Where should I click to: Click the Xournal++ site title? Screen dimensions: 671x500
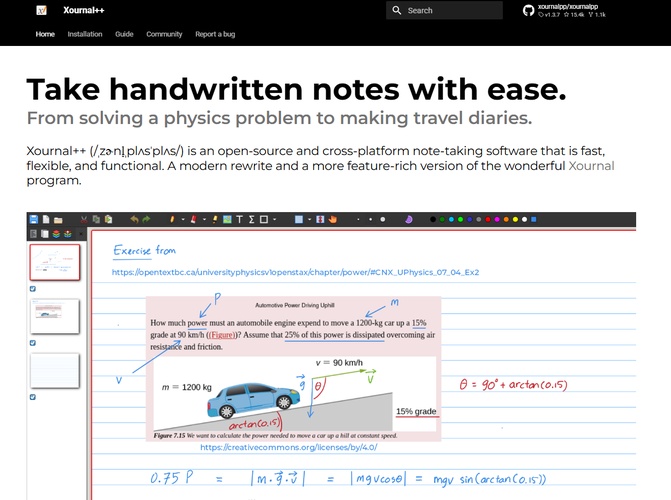pyautogui.click(x=84, y=10)
